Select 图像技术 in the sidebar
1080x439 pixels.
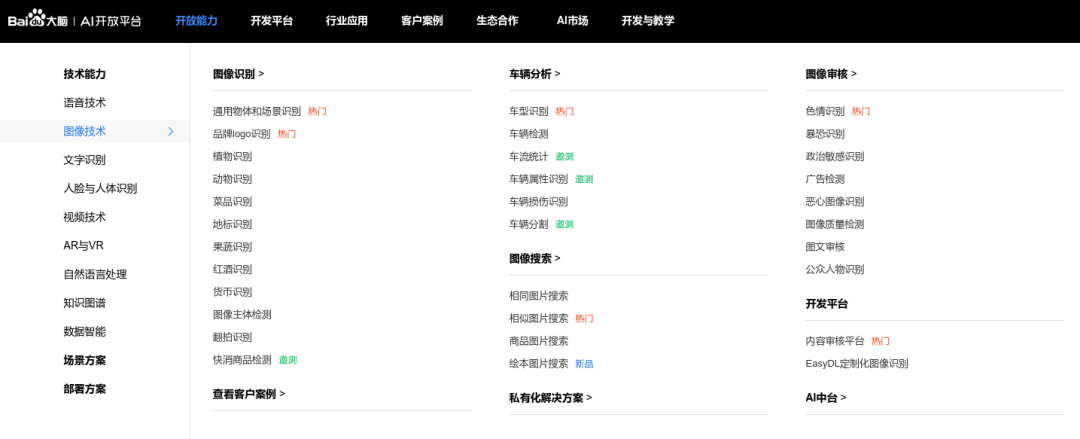coord(85,131)
